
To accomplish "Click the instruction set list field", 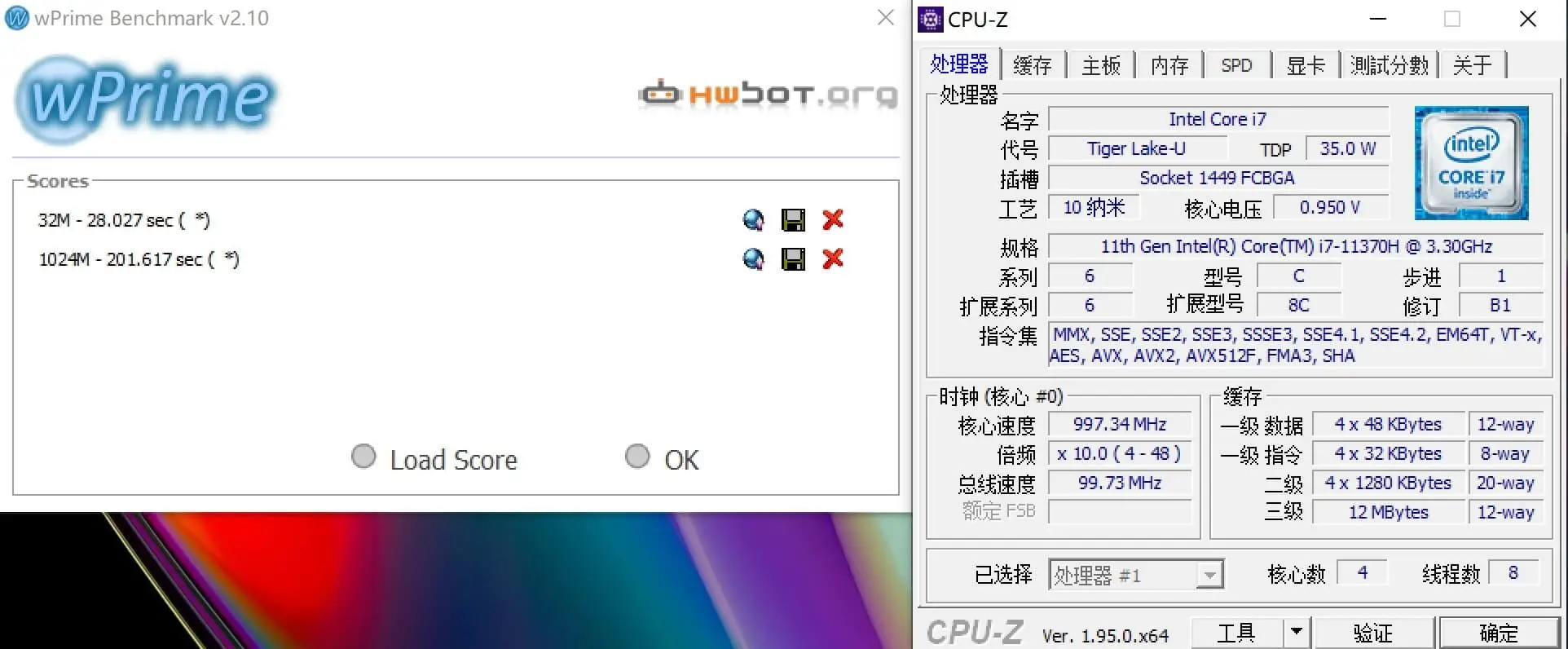I will pyautogui.click(x=1296, y=345).
